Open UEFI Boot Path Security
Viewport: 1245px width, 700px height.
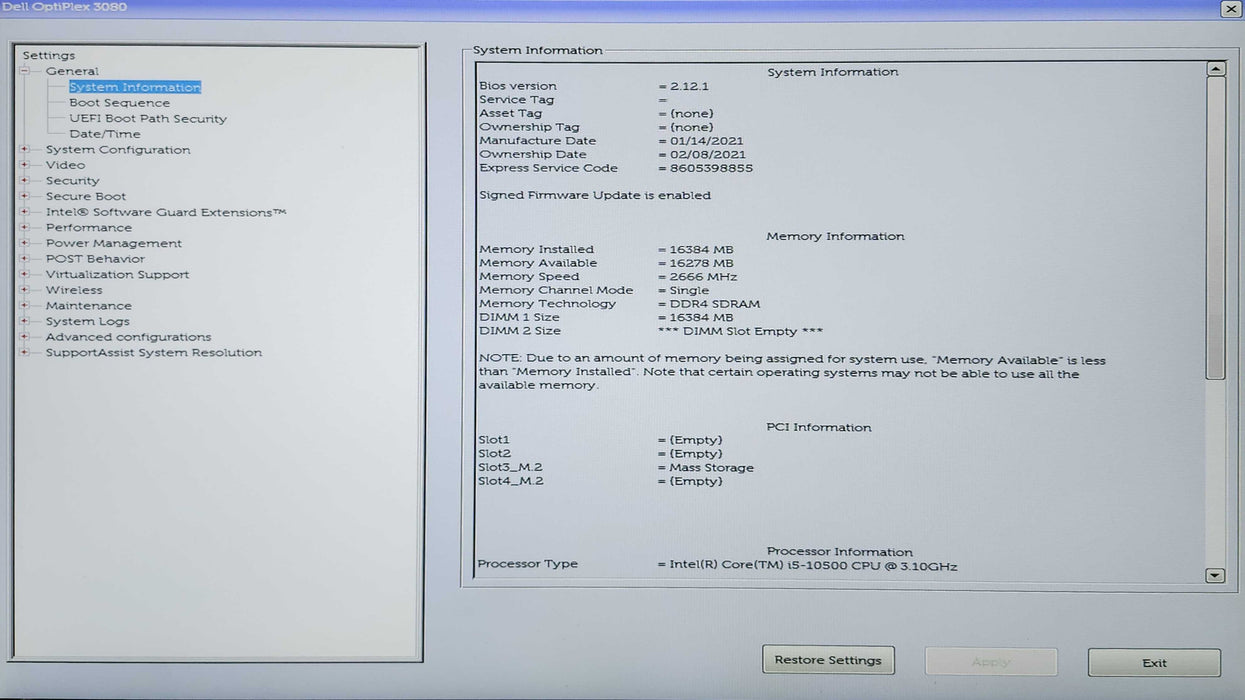tap(148, 118)
